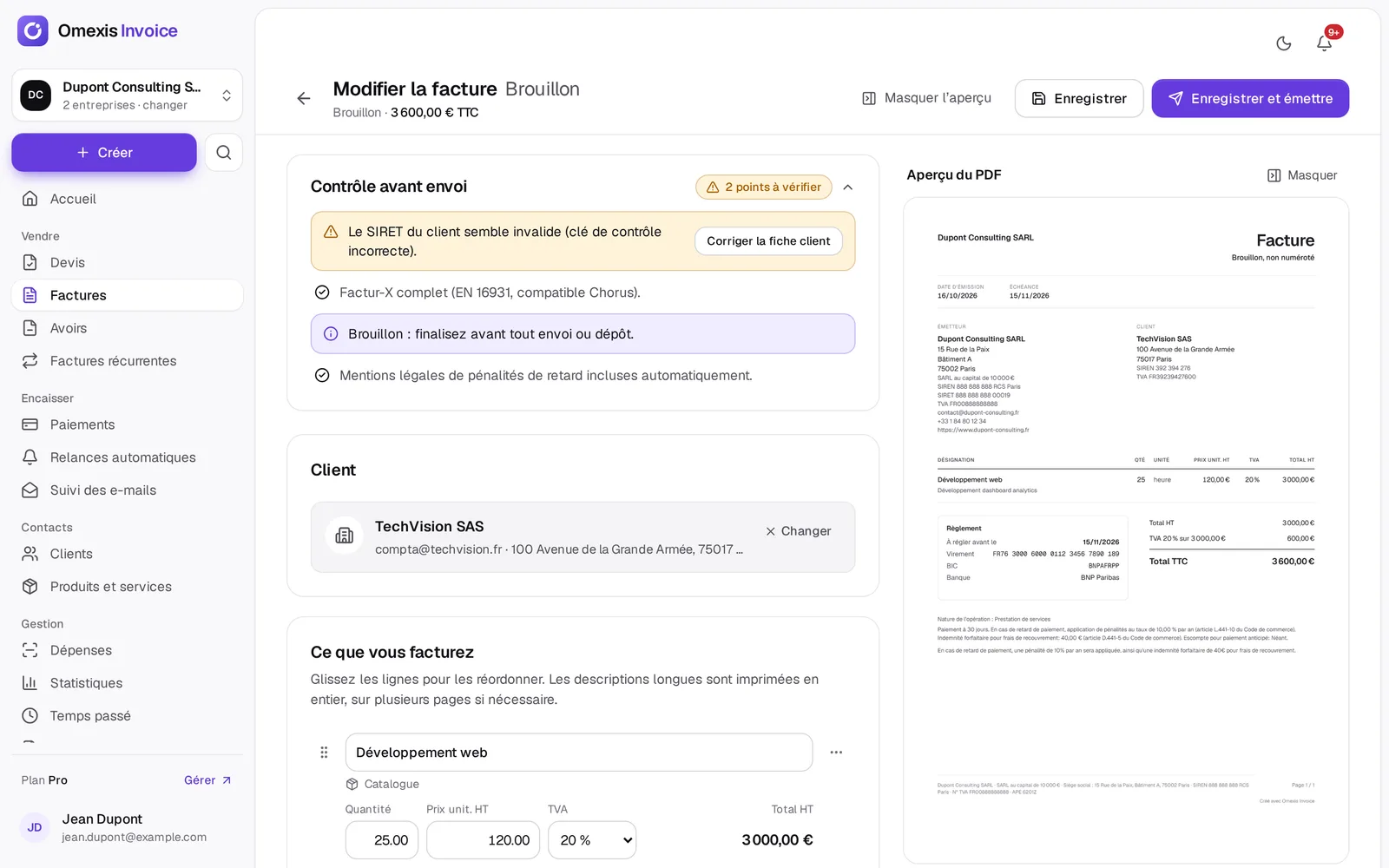Click the Créer button
Image resolution: width=1389 pixels, height=868 pixels.
point(104,153)
